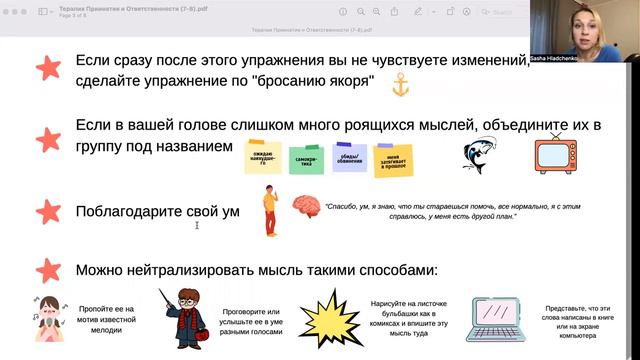The height and width of the screenshot is (360, 640).
Task: Open sidebar view options chevron
Action: (51, 12)
